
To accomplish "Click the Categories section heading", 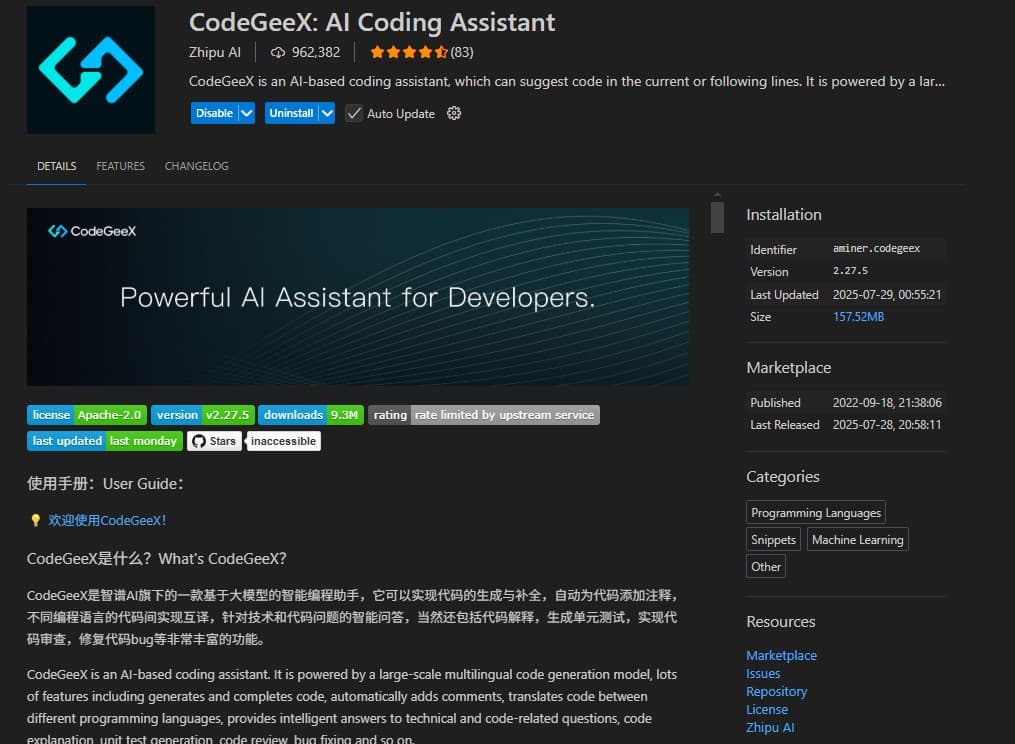I will 783,477.
